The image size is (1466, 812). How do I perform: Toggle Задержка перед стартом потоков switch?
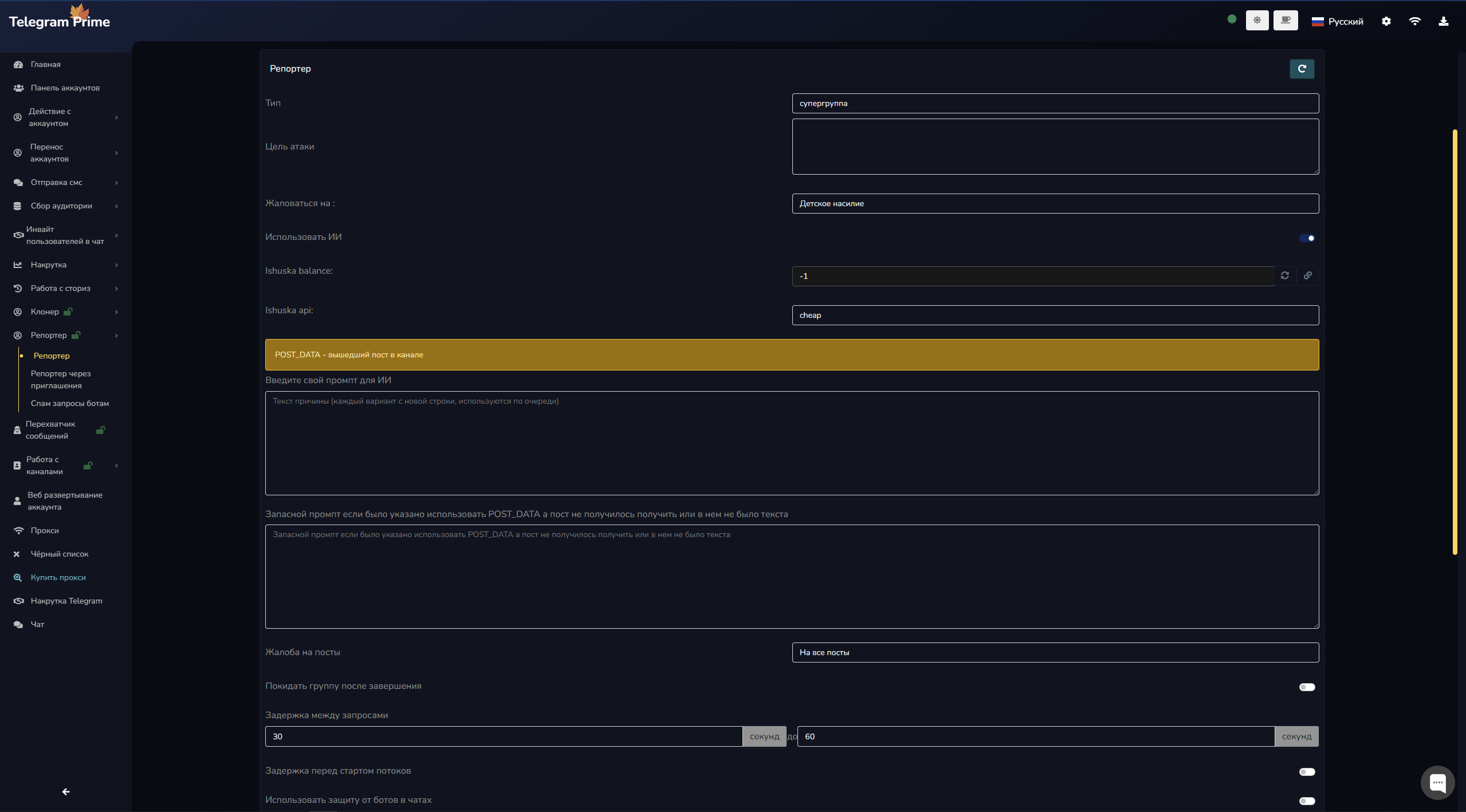(x=1307, y=772)
